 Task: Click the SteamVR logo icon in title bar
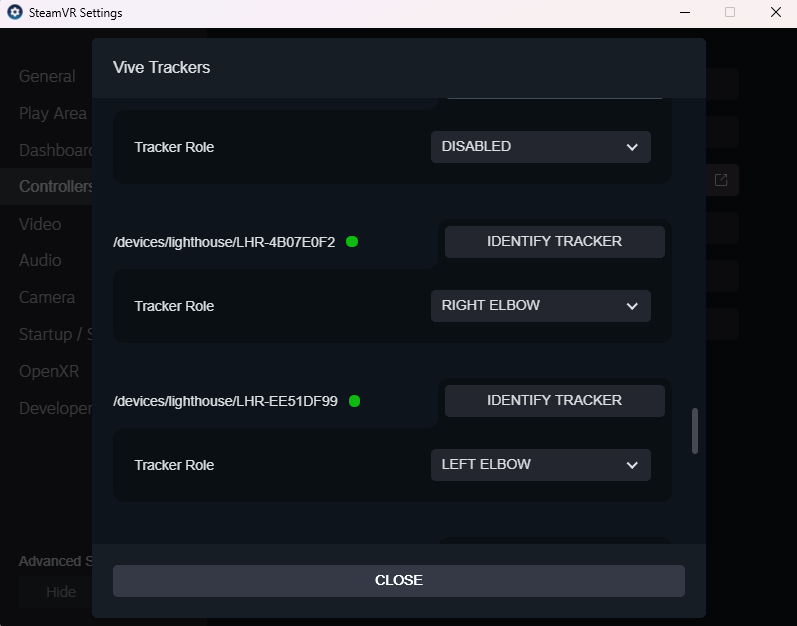click(x=15, y=12)
